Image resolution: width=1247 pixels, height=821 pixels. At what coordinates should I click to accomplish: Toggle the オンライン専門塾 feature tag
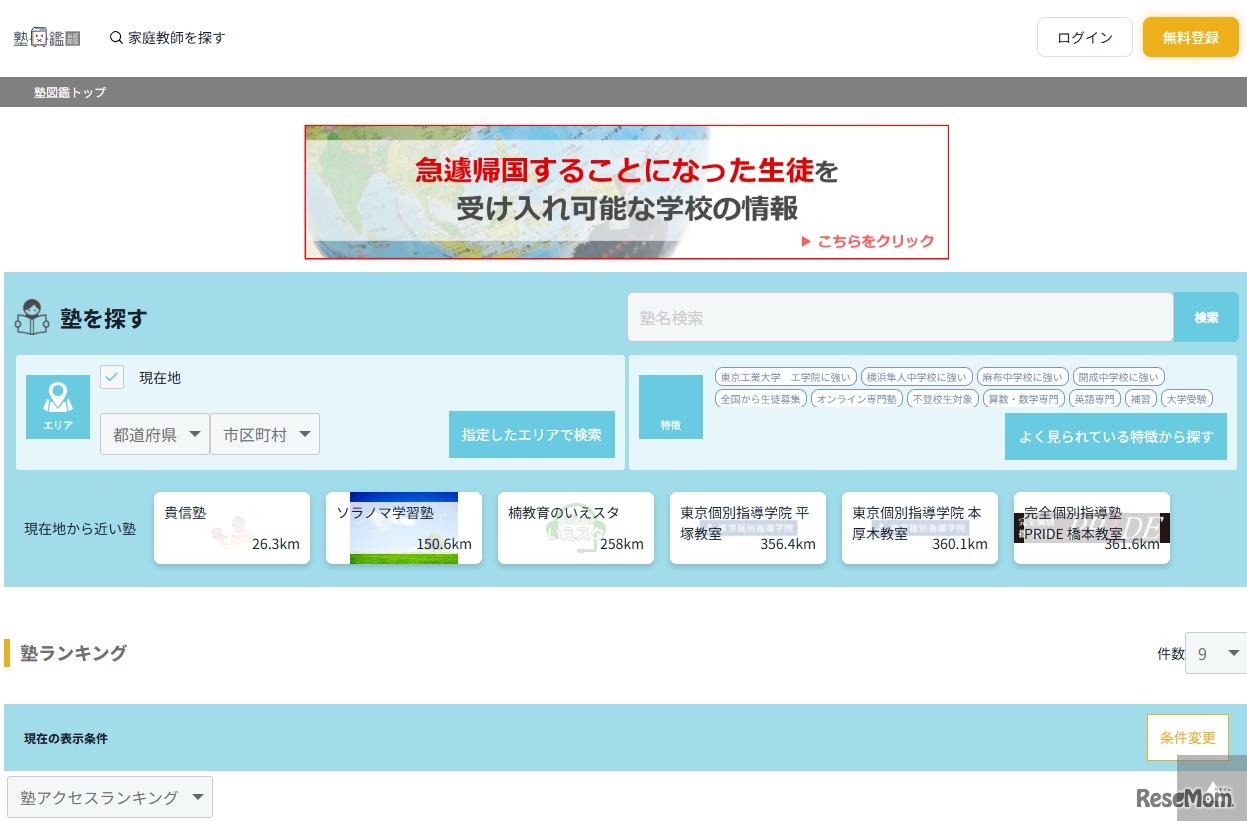coord(855,398)
